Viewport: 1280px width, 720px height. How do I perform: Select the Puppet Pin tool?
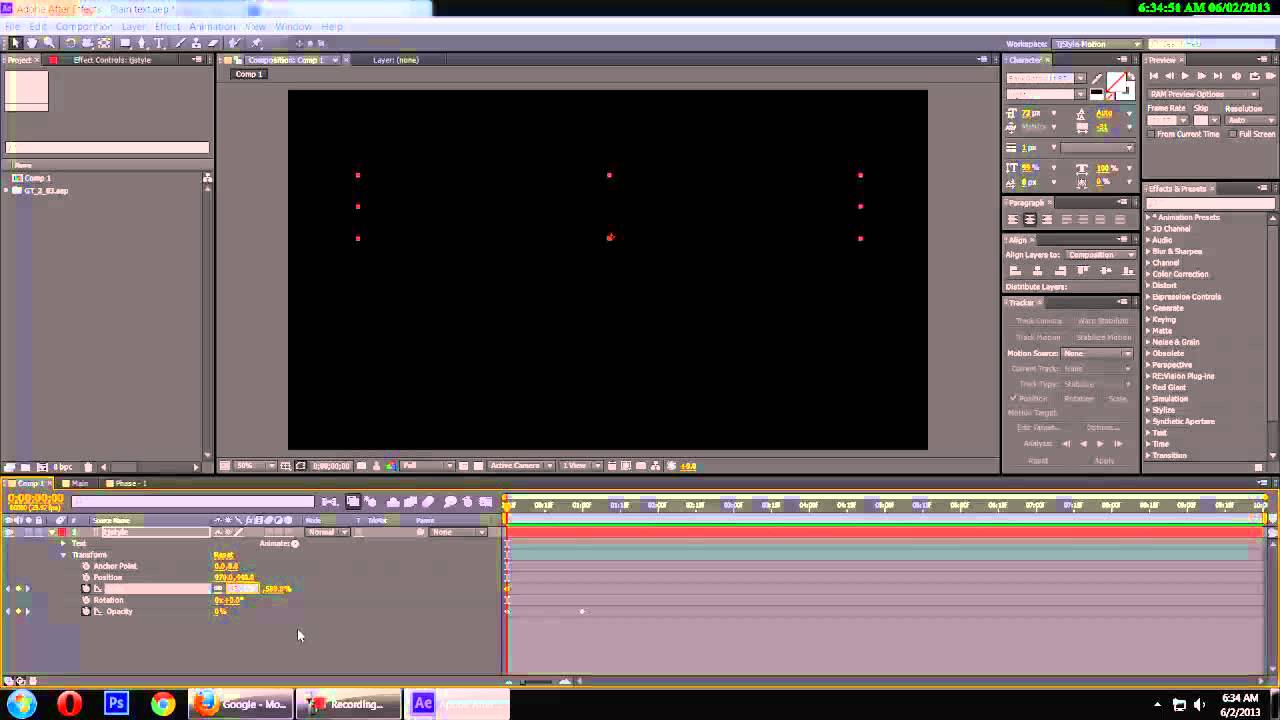pyautogui.click(x=256, y=43)
